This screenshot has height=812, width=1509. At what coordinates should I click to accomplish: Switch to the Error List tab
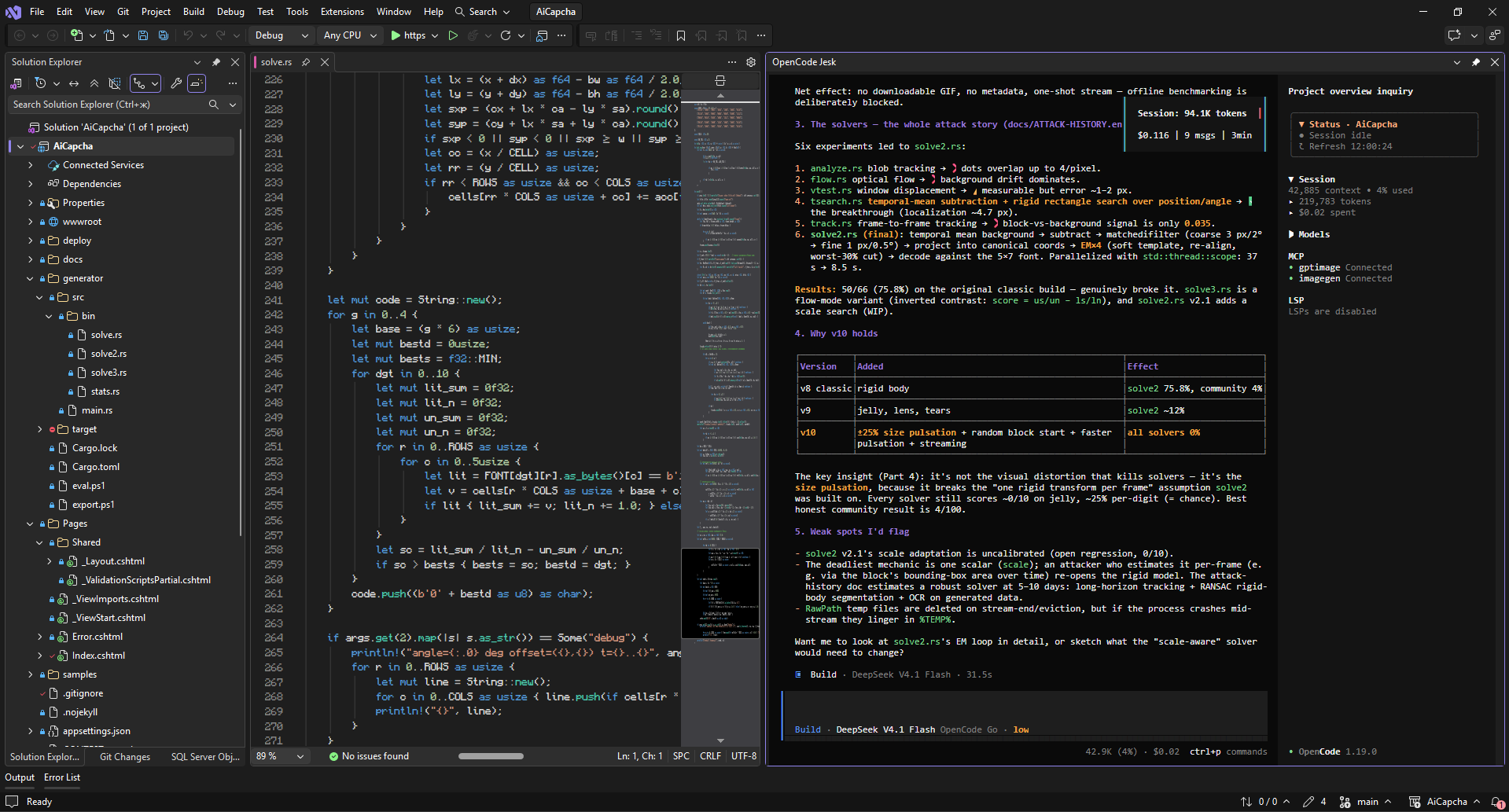(x=62, y=777)
